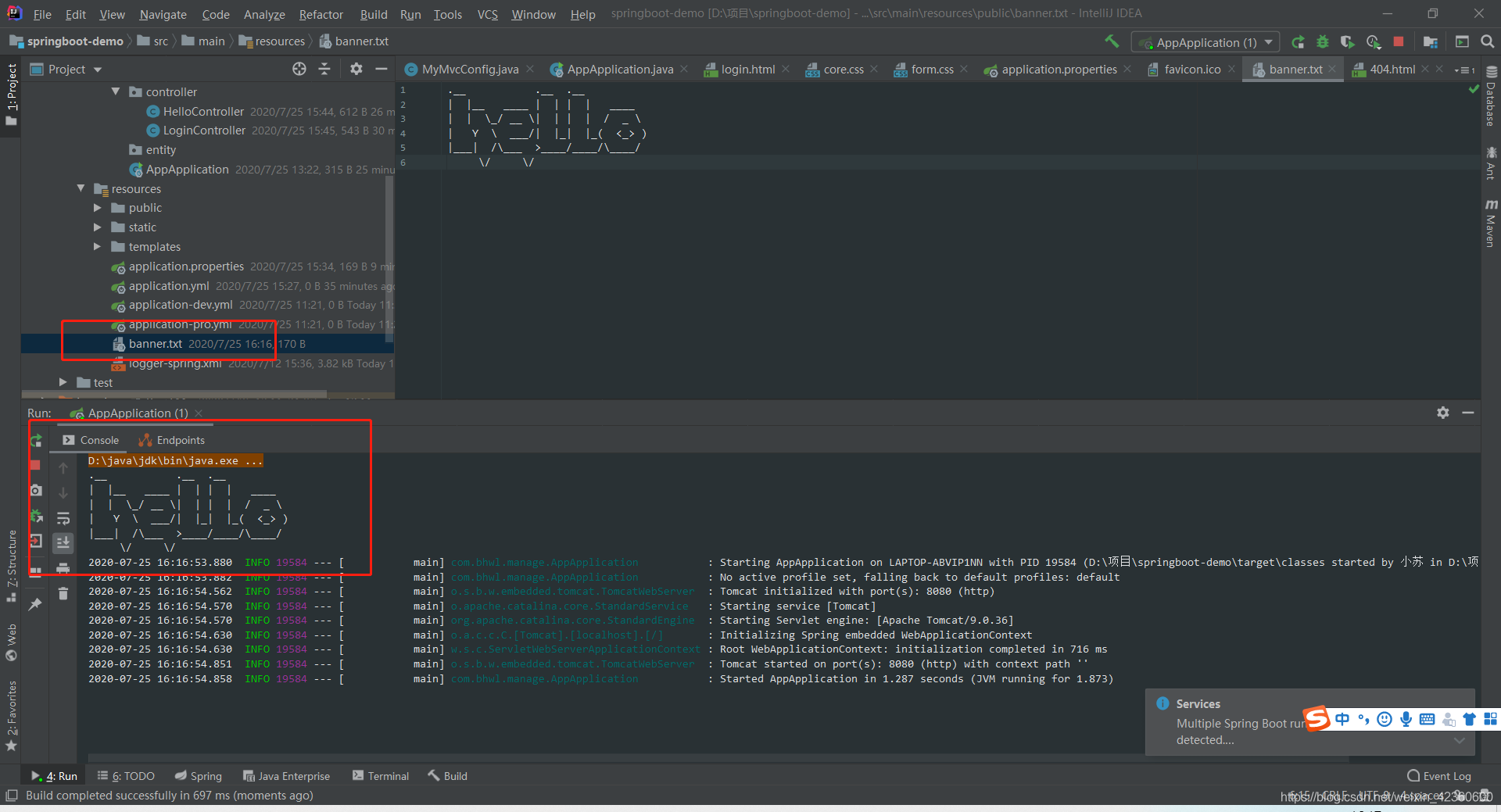1501x812 pixels.
Task: Run with Coverage from the toolbar
Action: tap(1348, 42)
